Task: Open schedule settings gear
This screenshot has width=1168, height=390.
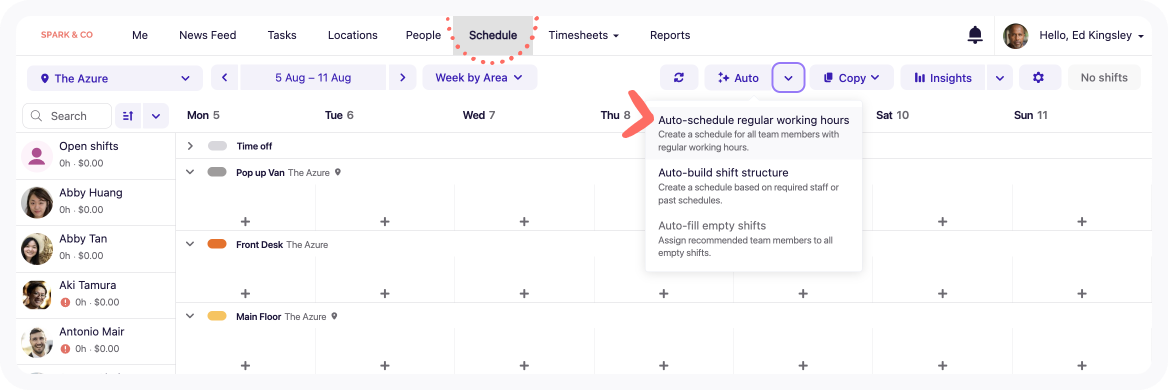Action: (1038, 77)
